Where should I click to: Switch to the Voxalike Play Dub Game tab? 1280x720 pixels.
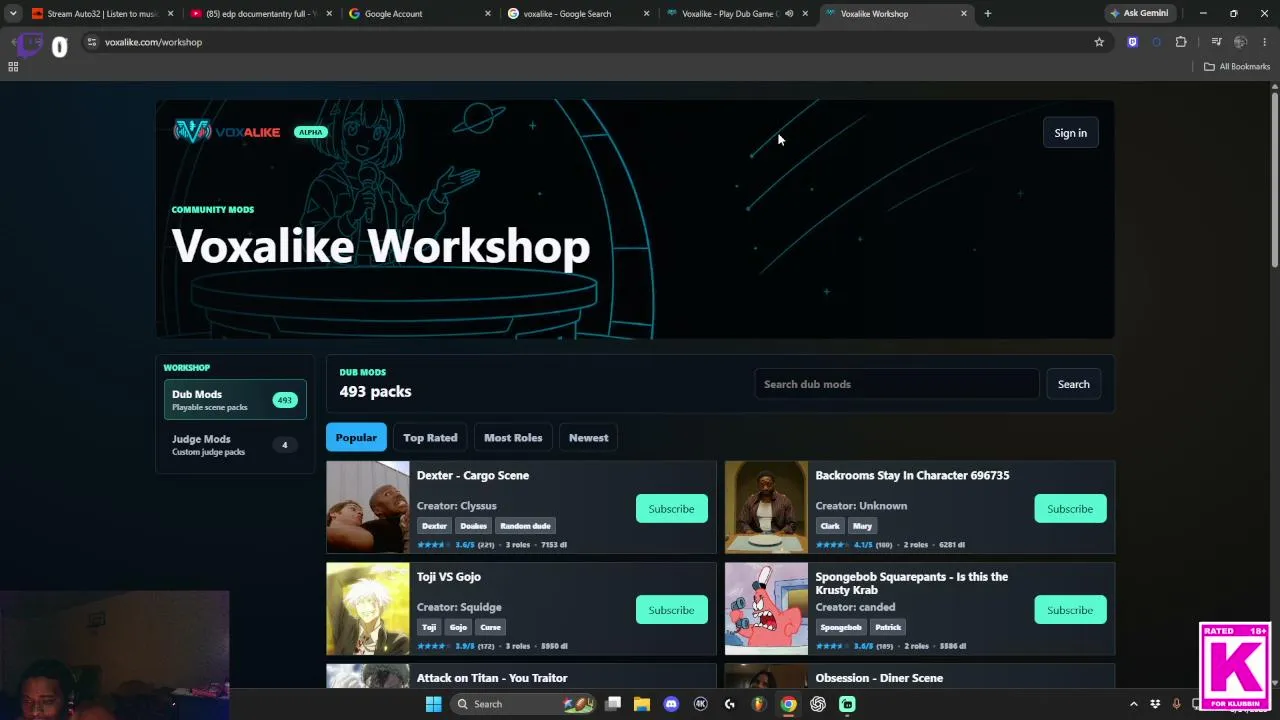(x=738, y=14)
